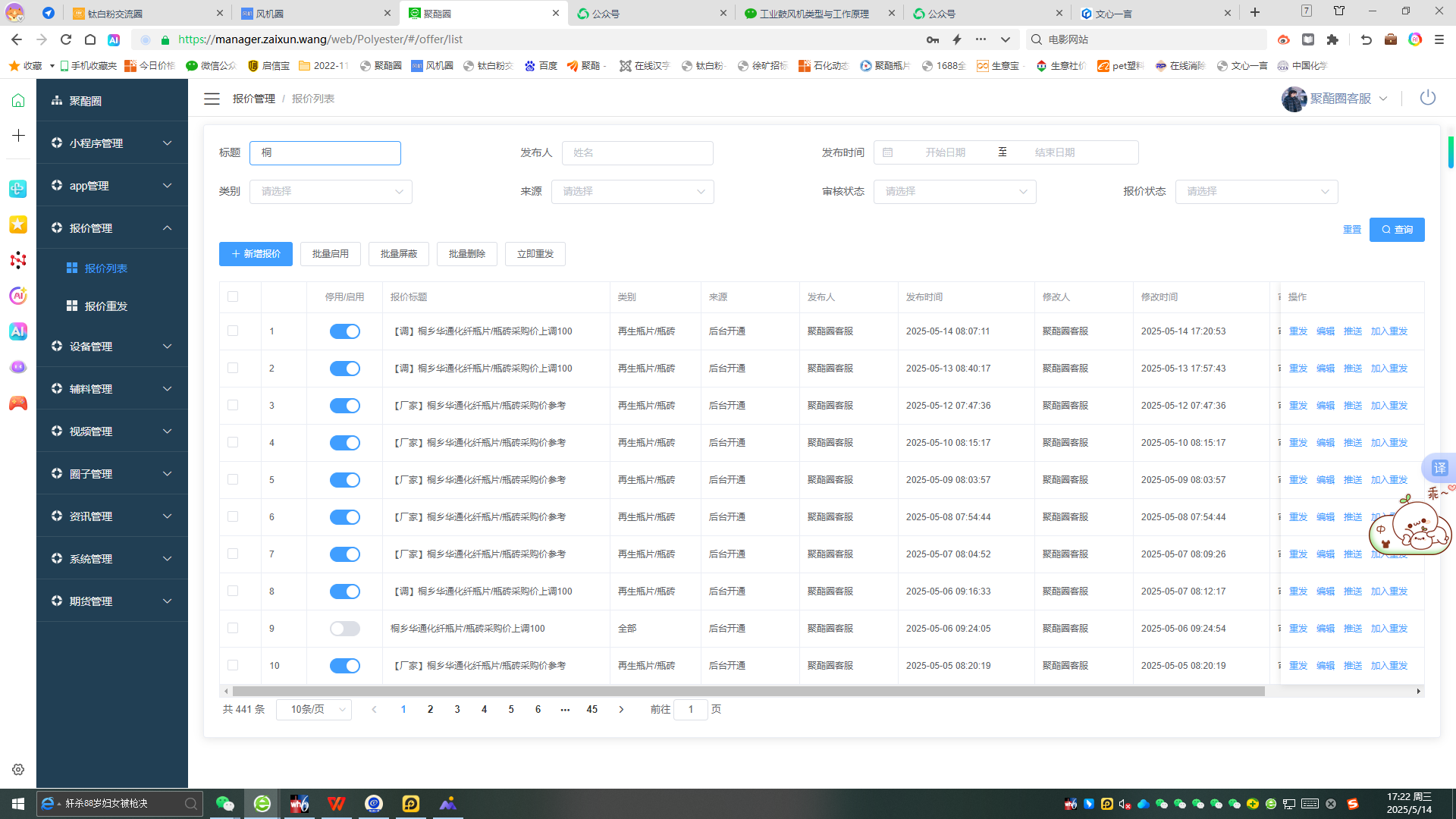This screenshot has height=819, width=1456.
Task: Disable the toggle for row 1
Action: [344, 331]
